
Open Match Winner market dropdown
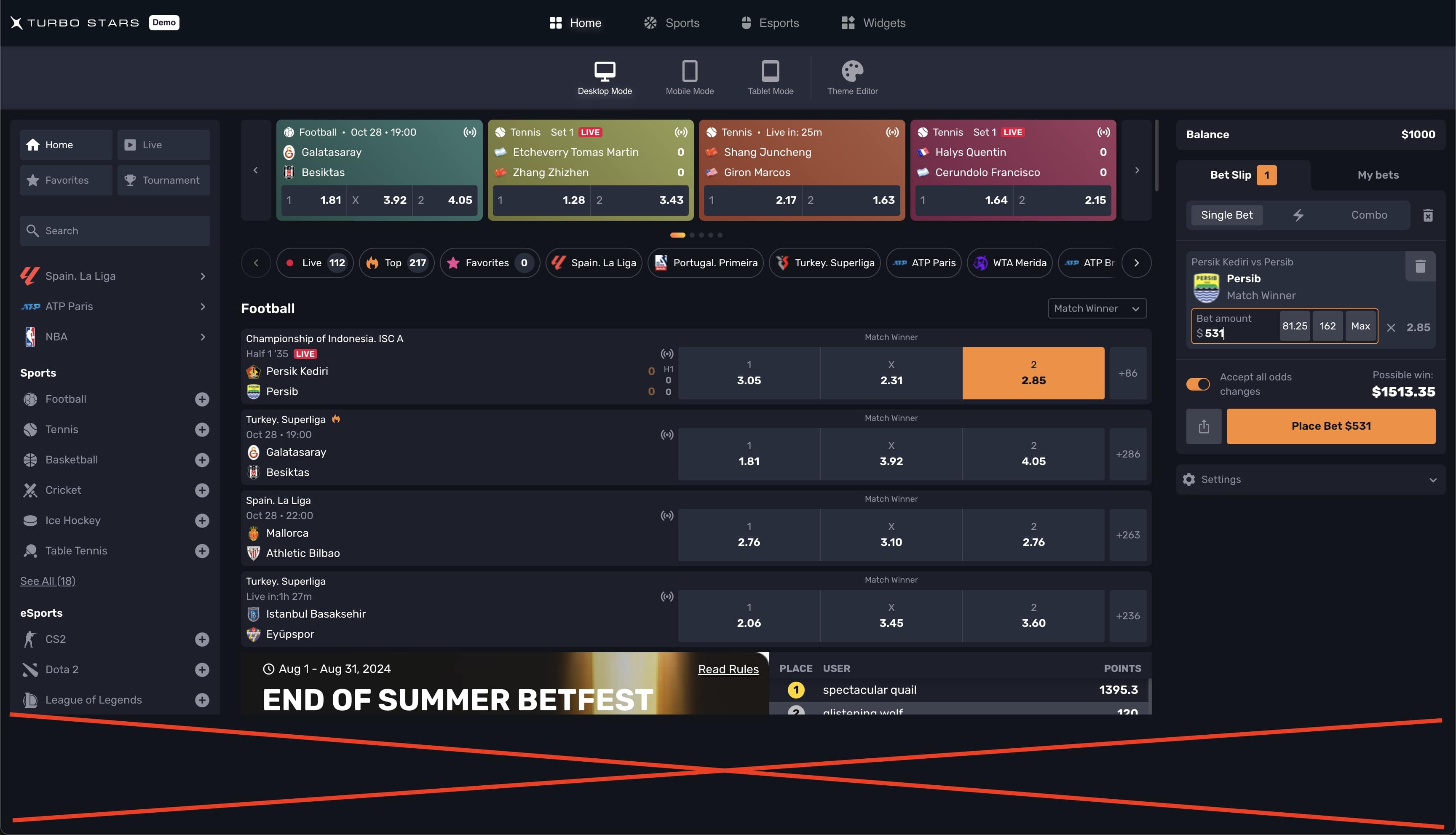1097,308
